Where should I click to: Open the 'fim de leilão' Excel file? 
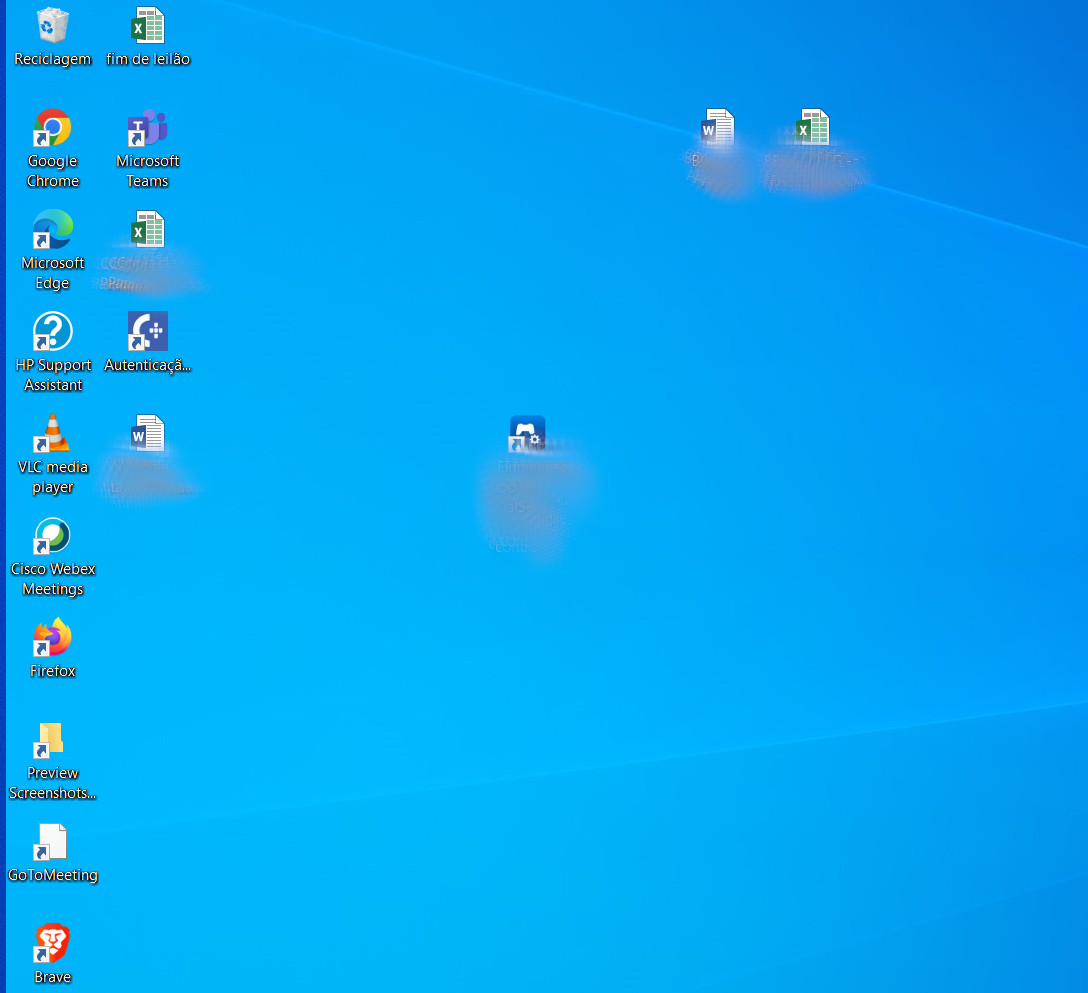click(148, 26)
